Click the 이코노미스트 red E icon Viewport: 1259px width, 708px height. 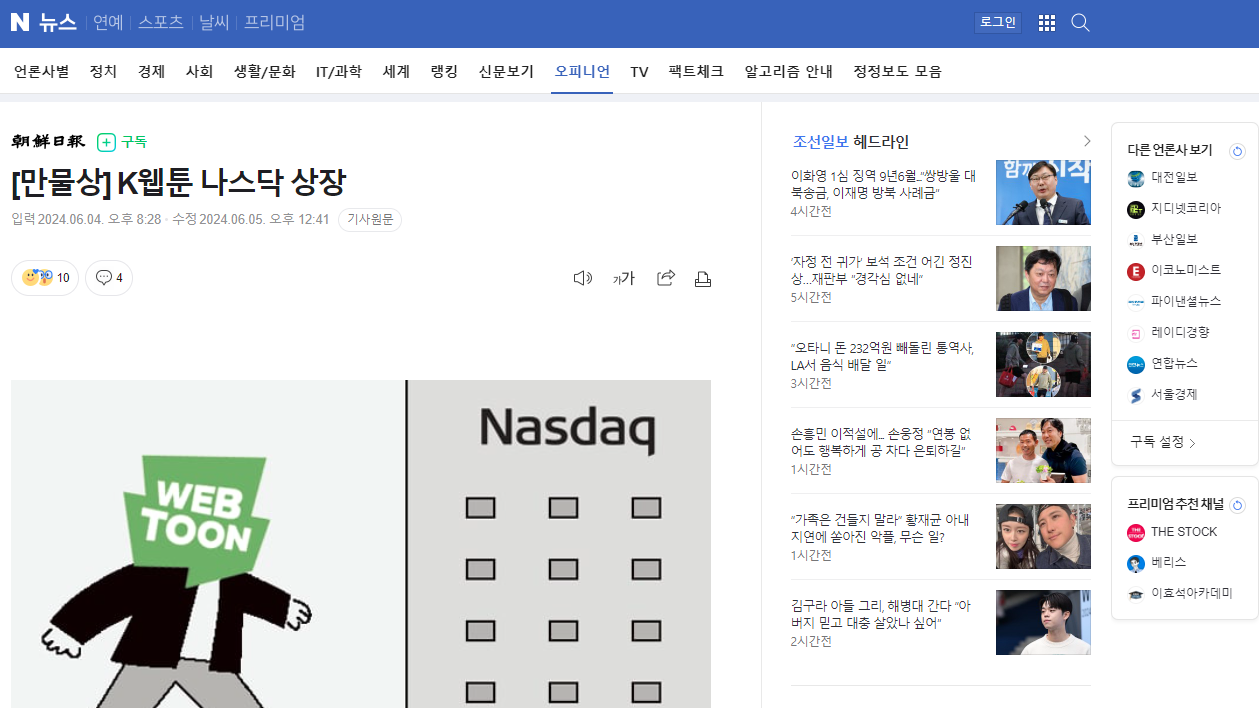point(1136,272)
